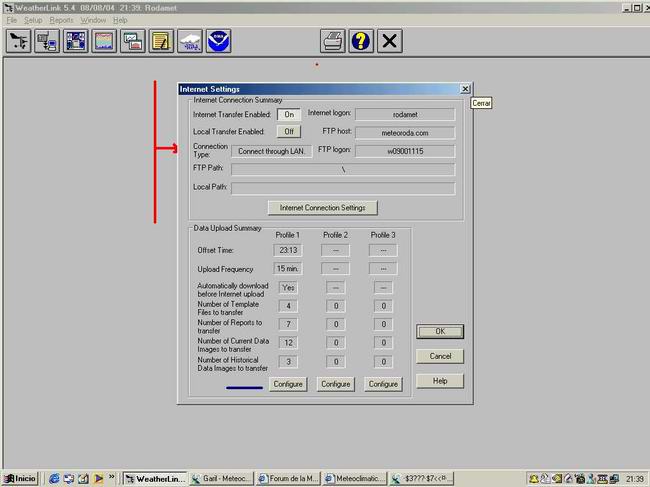Launch Internet Explorer from quick launch
This screenshot has height=487, width=650.
[54, 479]
